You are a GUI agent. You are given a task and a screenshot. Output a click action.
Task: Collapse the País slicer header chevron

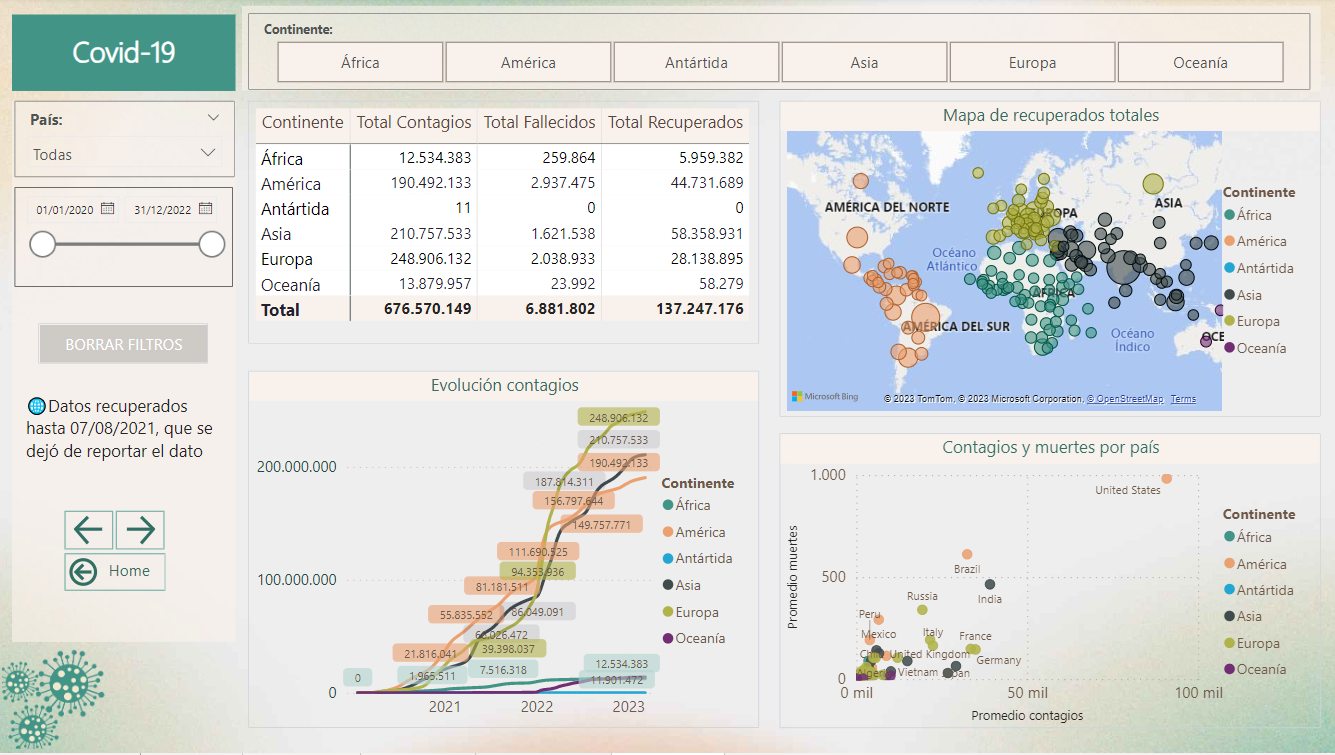pos(213,118)
